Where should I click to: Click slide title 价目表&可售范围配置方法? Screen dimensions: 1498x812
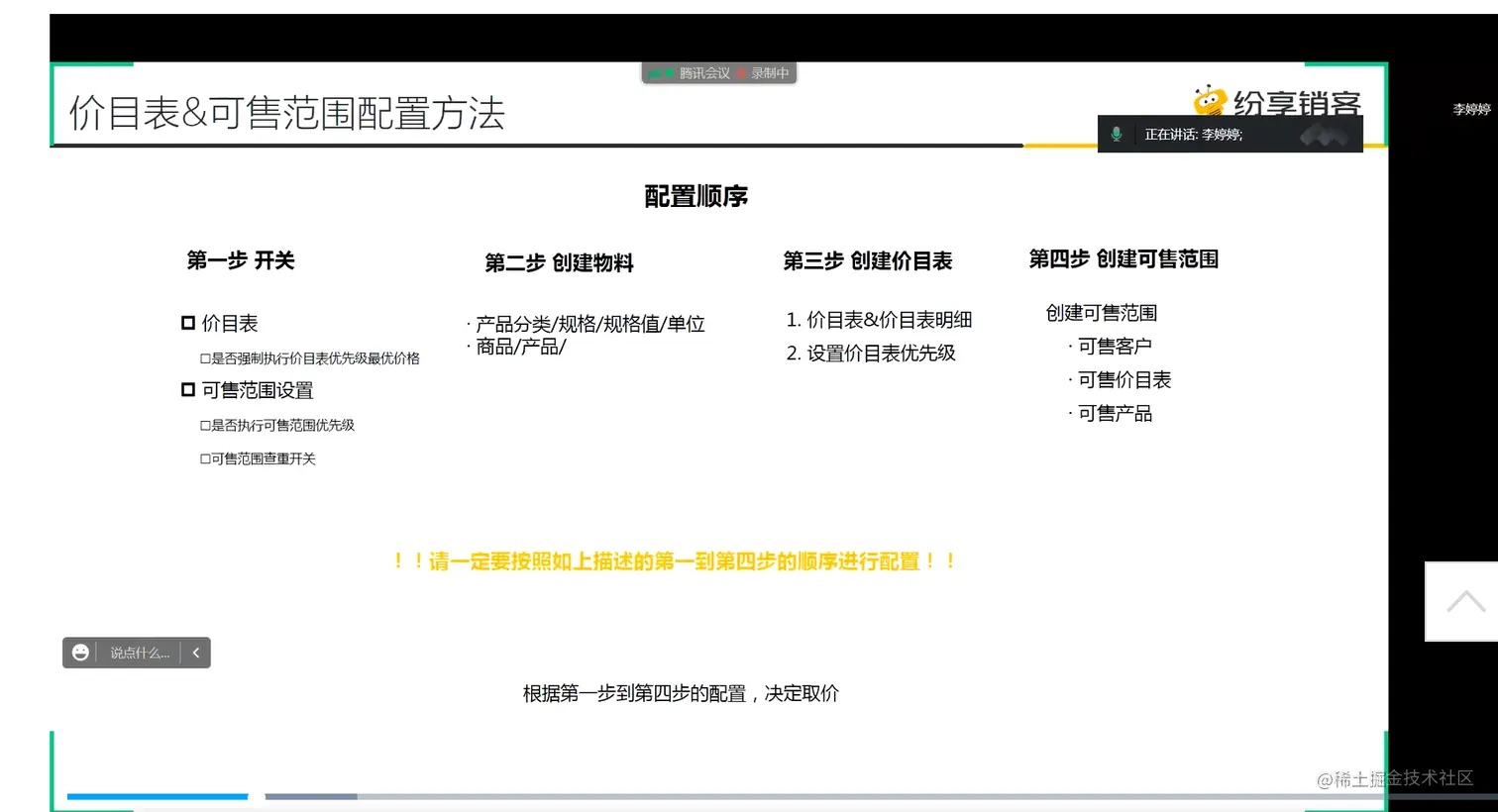tap(287, 113)
